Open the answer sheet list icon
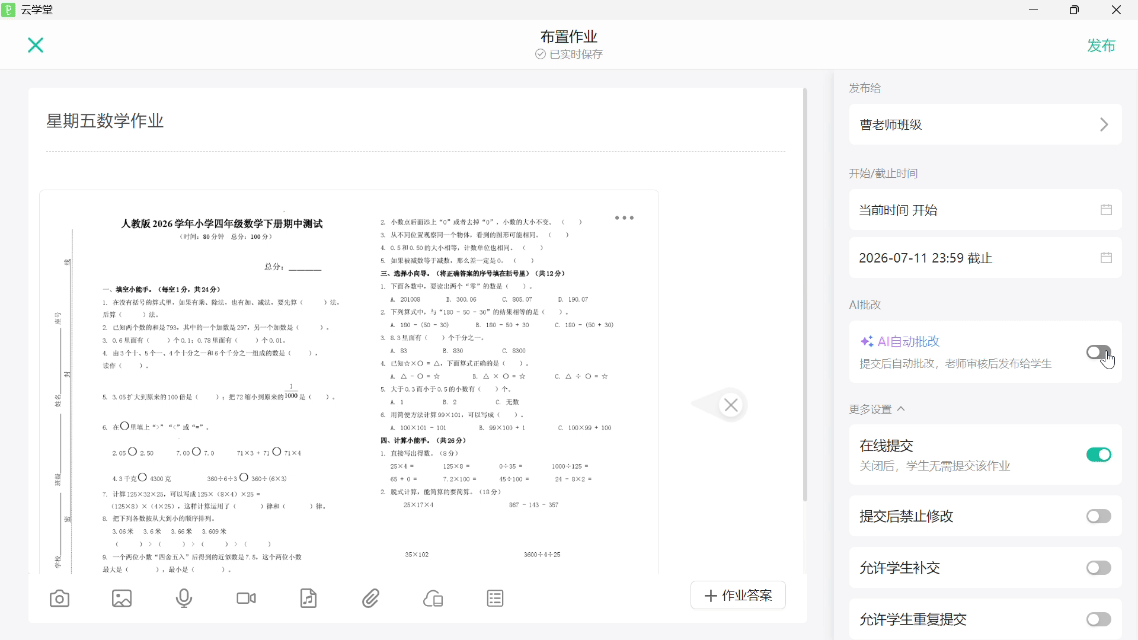 click(495, 599)
